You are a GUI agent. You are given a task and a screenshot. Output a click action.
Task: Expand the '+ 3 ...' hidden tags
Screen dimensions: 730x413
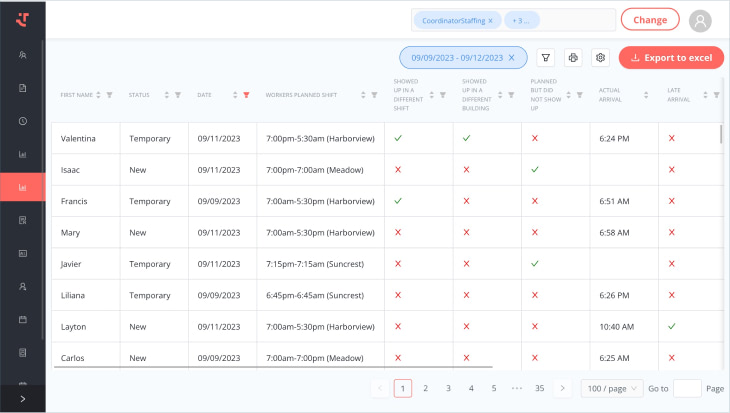coord(521,20)
